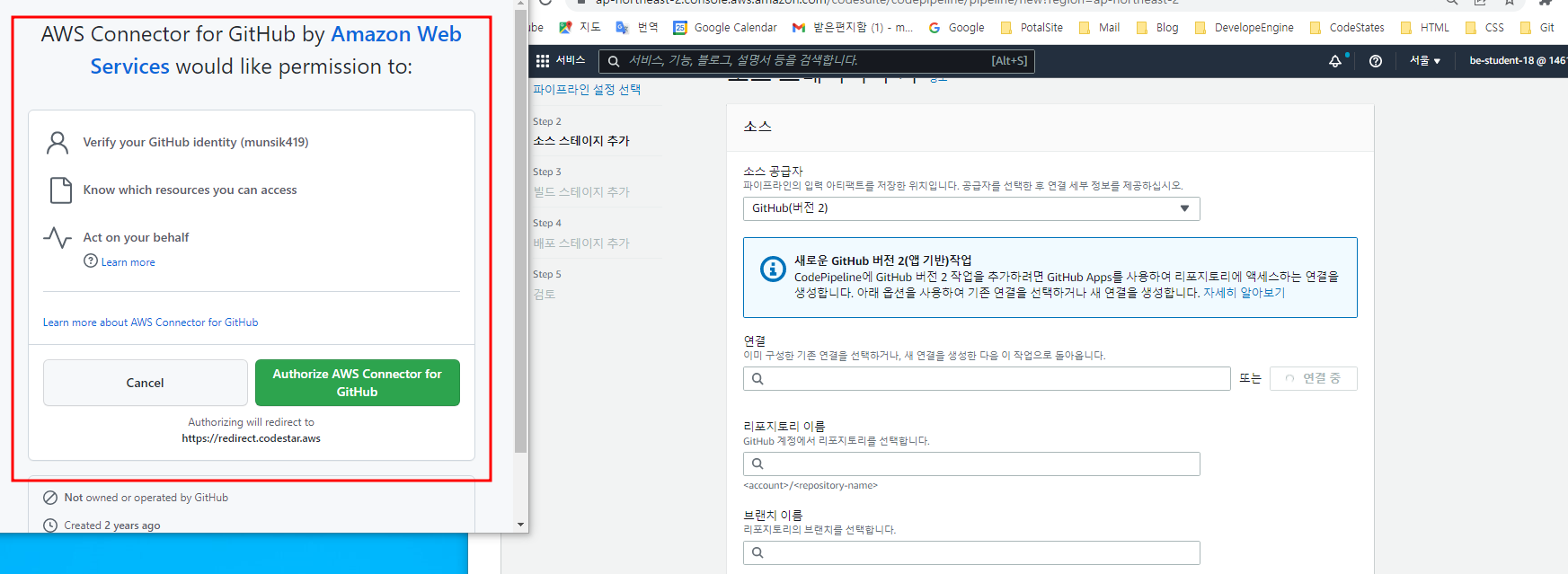Click the question mark icon beside Learn more
Image resolution: width=1568 pixels, height=574 pixels.
coord(91,261)
